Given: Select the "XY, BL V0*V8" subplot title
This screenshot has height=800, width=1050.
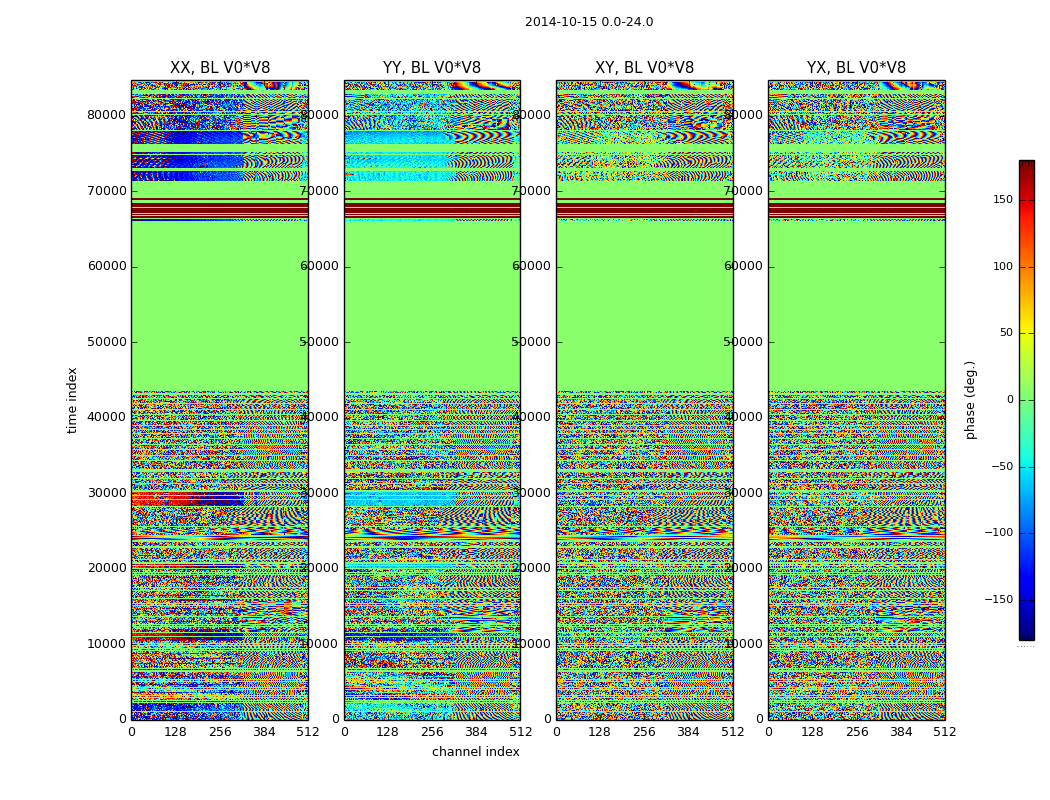Looking at the screenshot, I should (644, 68).
